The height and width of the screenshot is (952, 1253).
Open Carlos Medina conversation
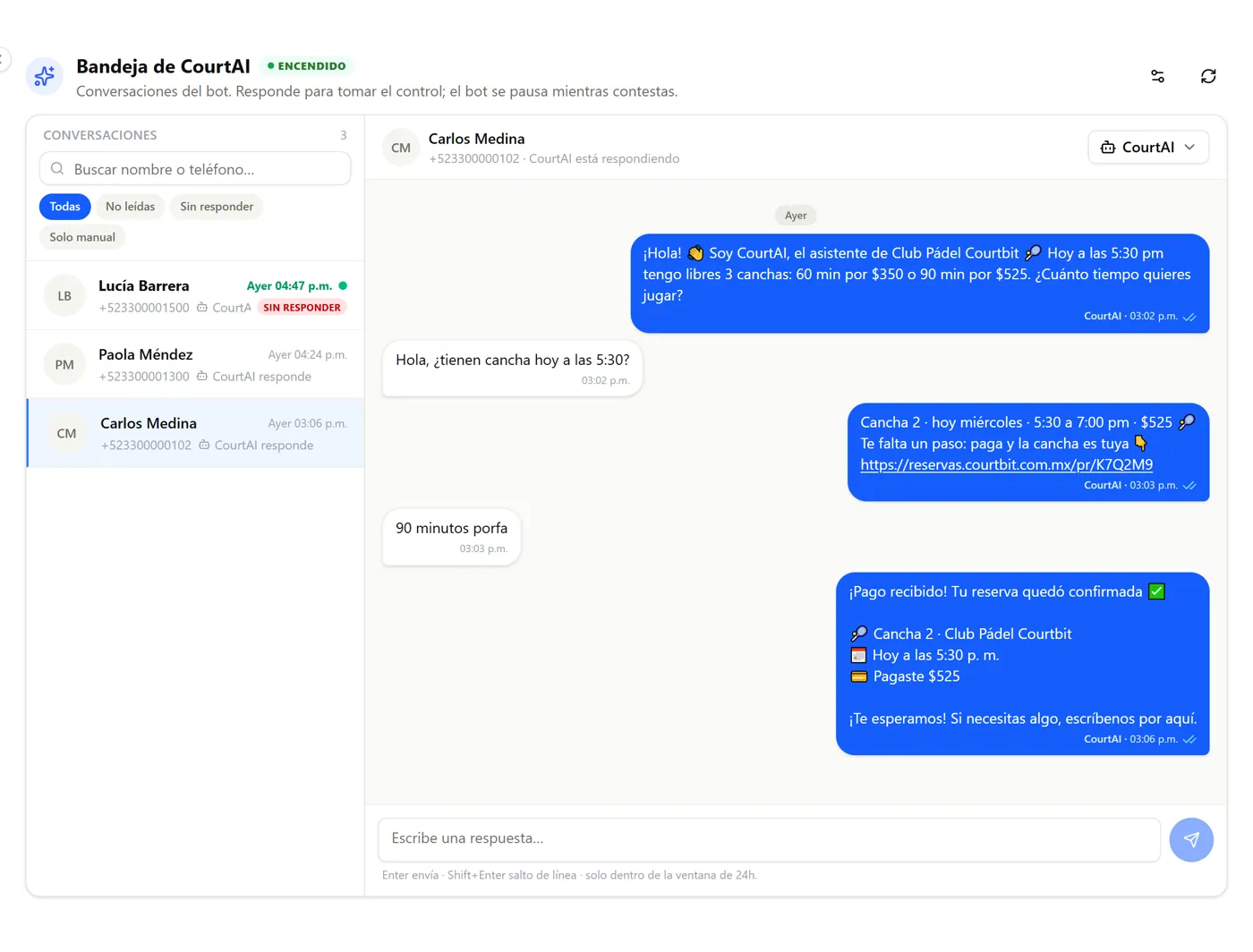(x=195, y=434)
